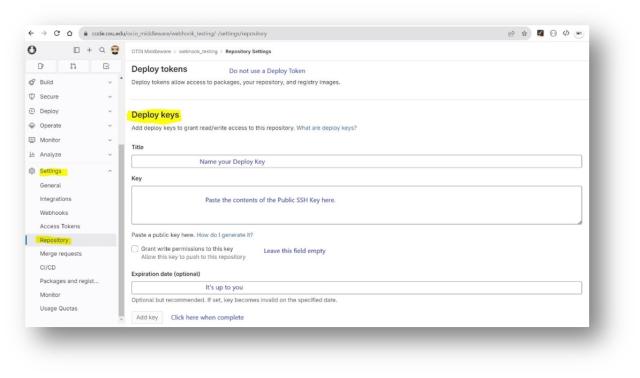The width and height of the screenshot is (640, 378).
Task: Expand the Monitor section chevron
Action: click(110, 140)
